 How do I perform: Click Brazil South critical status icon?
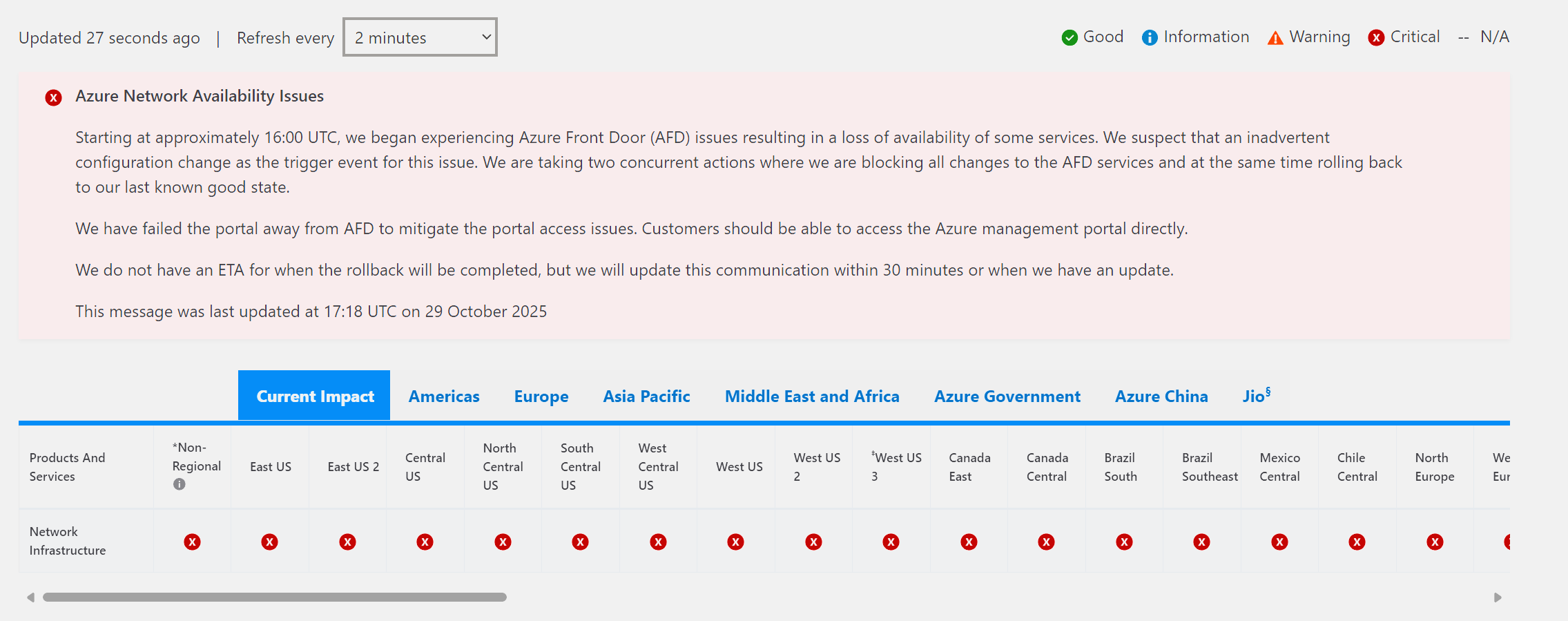pyautogui.click(x=1124, y=542)
